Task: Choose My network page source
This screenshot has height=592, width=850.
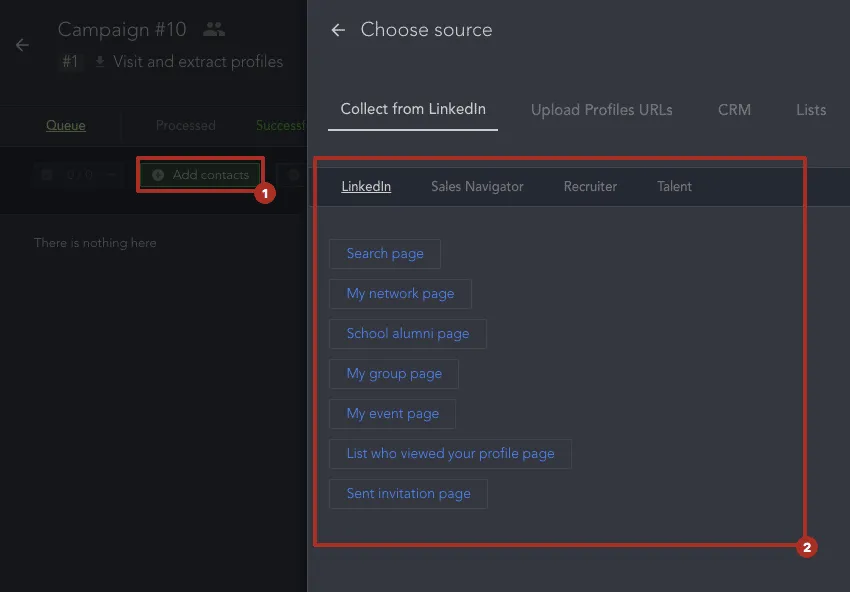Action: (x=400, y=294)
